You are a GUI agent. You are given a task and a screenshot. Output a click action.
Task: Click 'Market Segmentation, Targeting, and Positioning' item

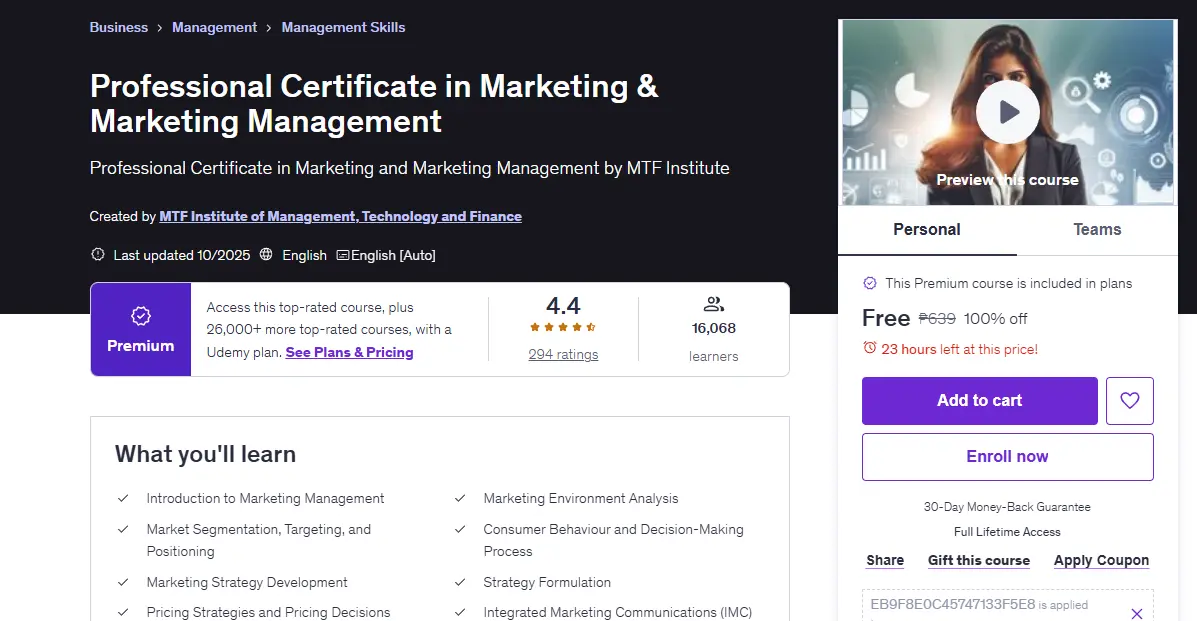point(259,540)
